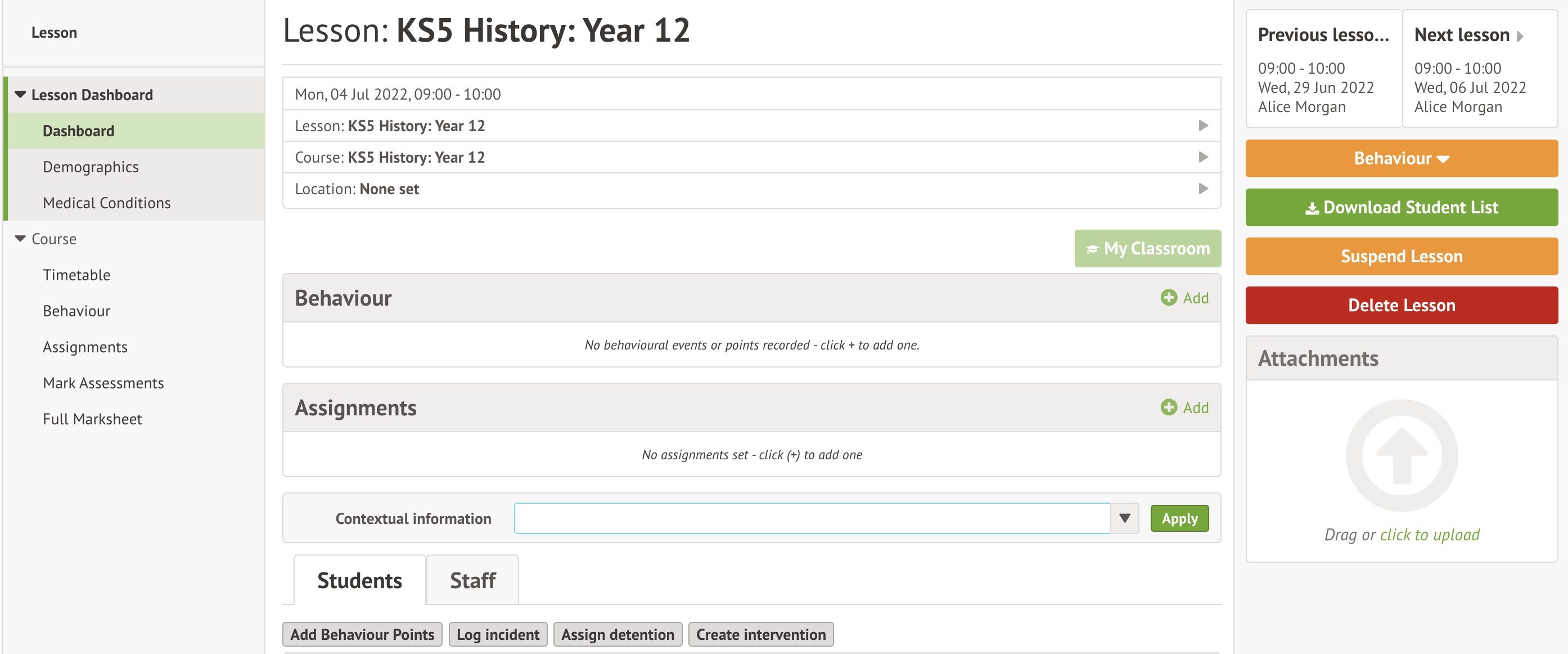
Task: Click the red Delete Lesson button
Action: (x=1401, y=305)
